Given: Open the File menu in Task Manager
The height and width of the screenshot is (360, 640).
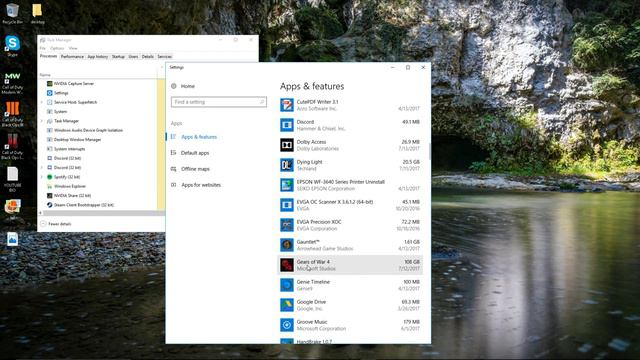Looking at the screenshot, I should click(42, 48).
